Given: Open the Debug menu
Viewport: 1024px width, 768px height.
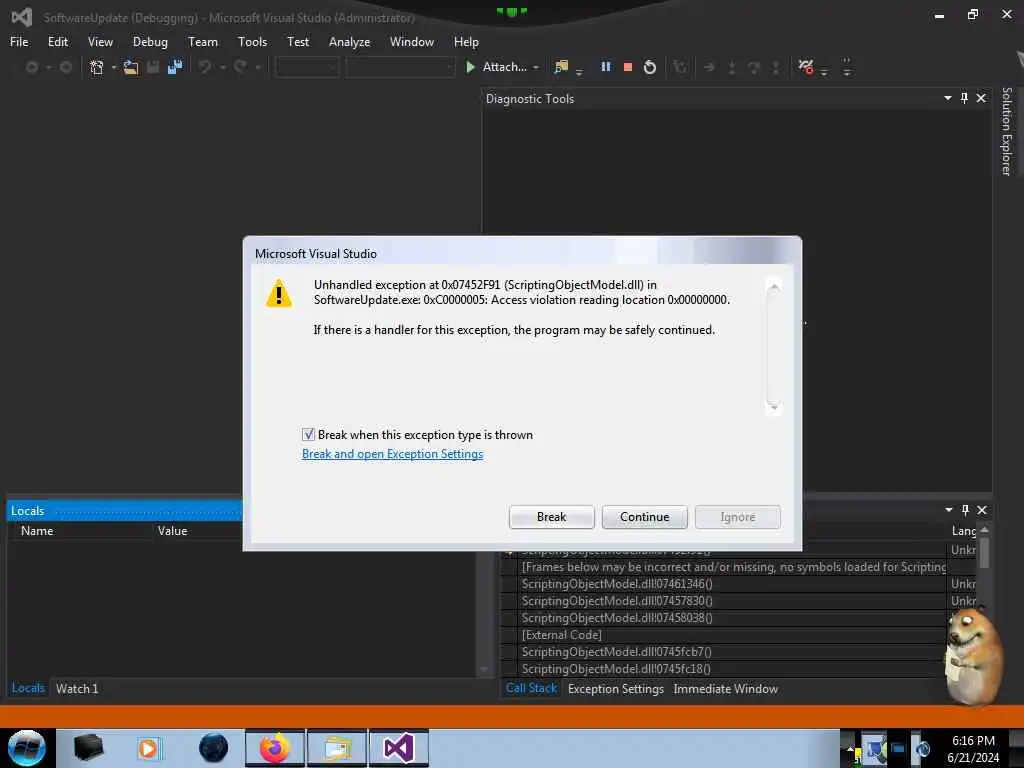Looking at the screenshot, I should pyautogui.click(x=150, y=42).
